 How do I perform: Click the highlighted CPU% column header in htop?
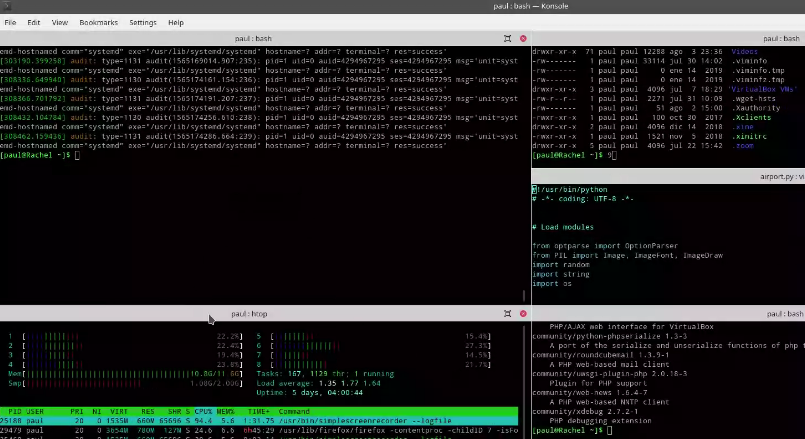click(203, 411)
